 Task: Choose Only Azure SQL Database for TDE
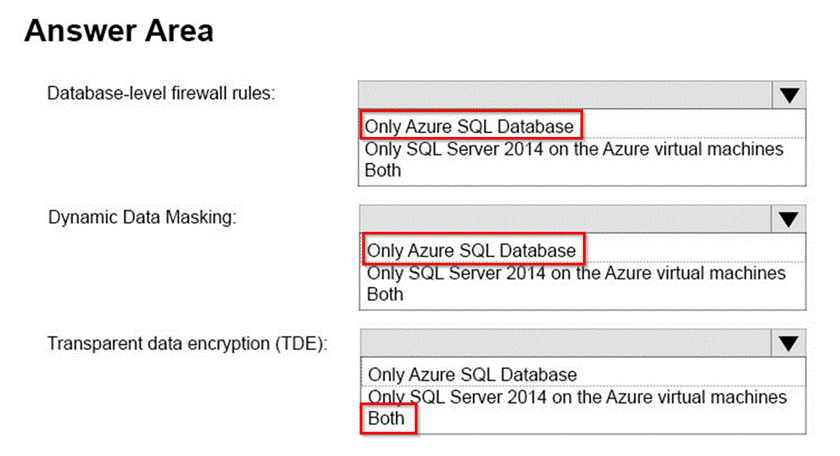(x=472, y=374)
